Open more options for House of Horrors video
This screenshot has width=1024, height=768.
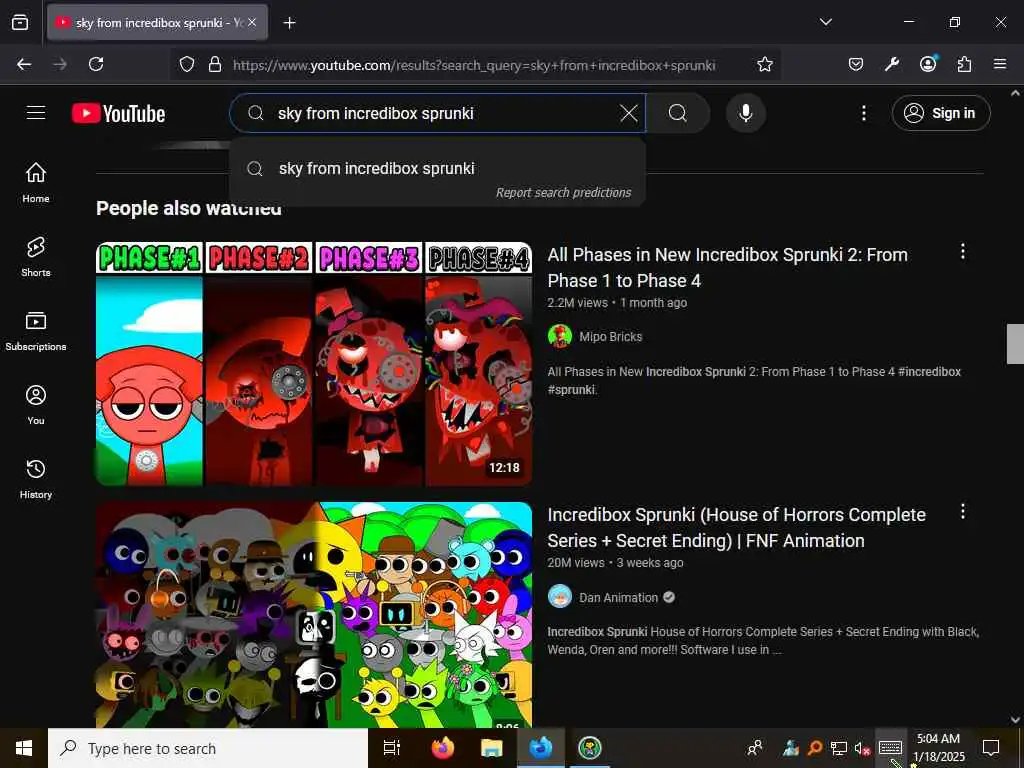point(963,511)
